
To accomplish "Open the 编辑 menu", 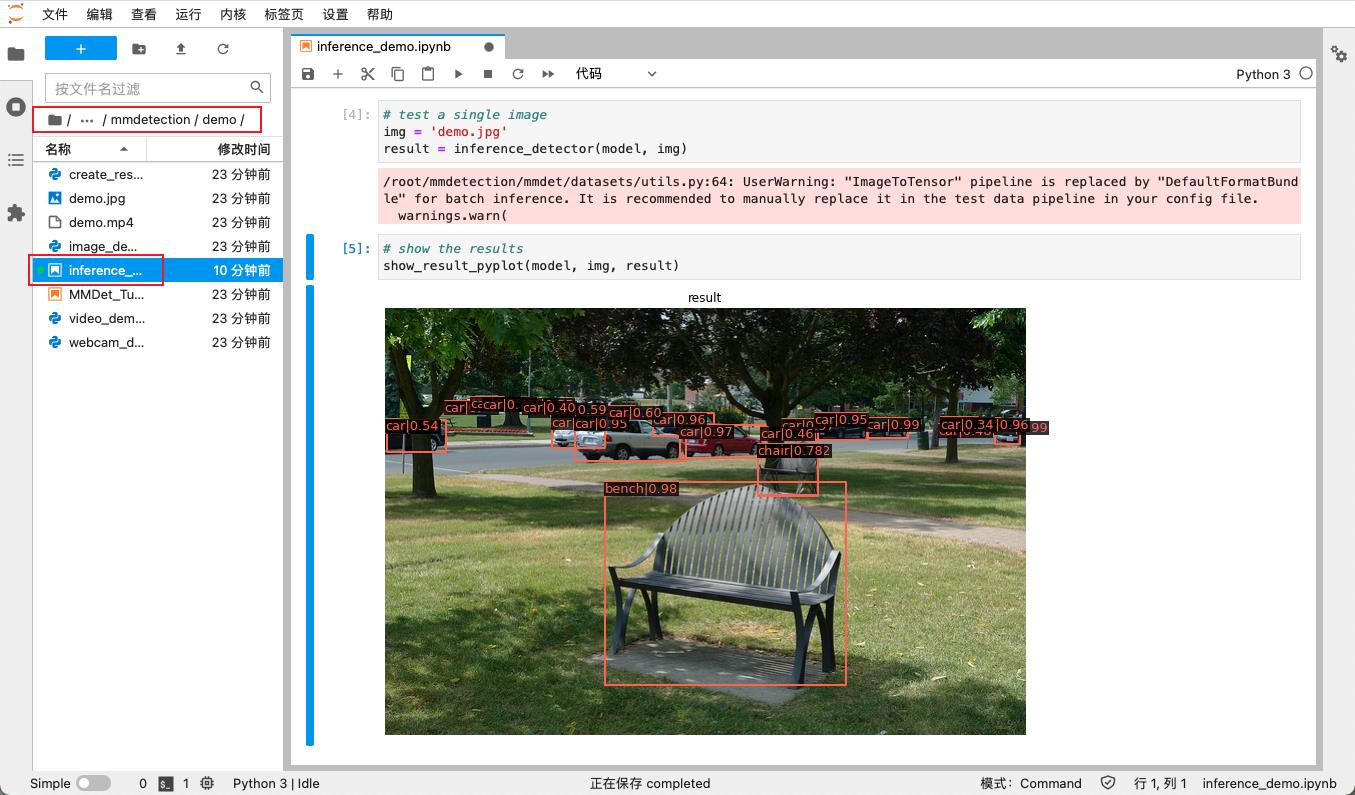I will coord(99,14).
